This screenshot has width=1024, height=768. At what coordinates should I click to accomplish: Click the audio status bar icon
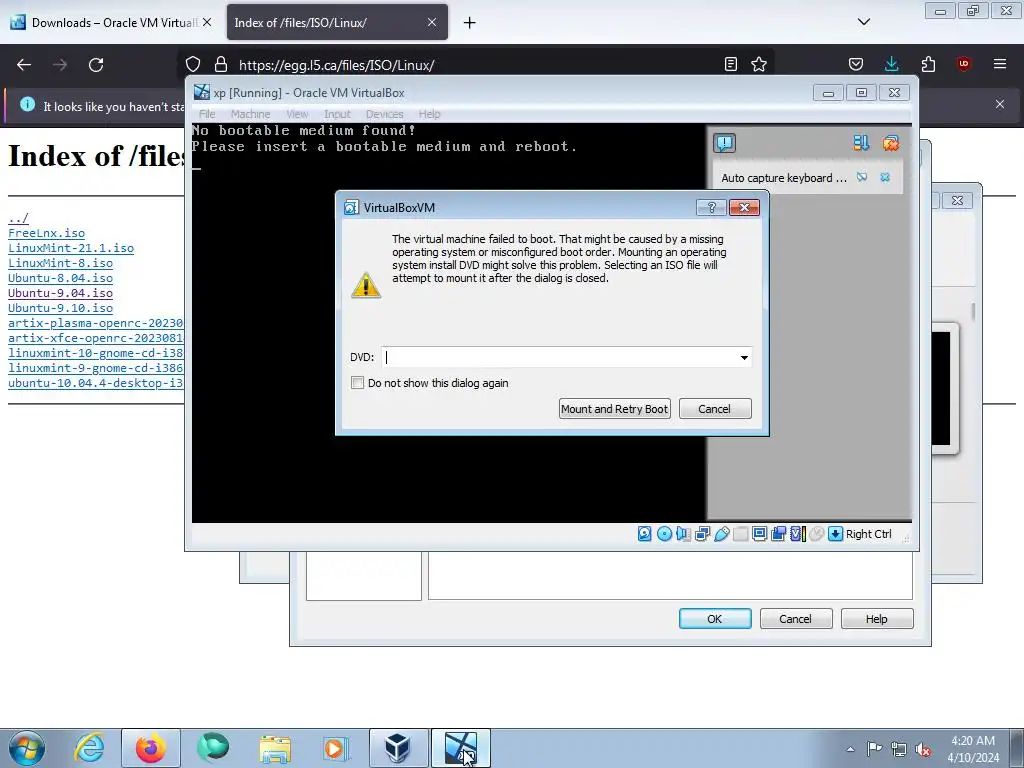coord(683,534)
